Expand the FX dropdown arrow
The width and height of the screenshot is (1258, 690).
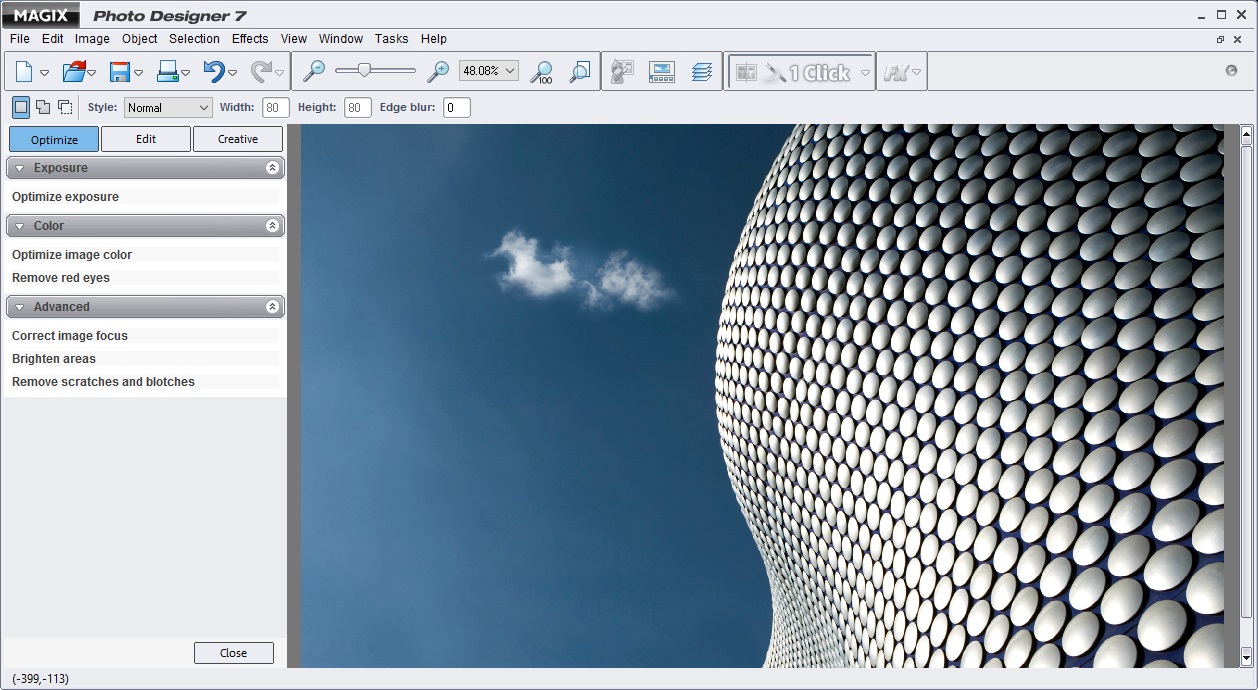point(917,73)
